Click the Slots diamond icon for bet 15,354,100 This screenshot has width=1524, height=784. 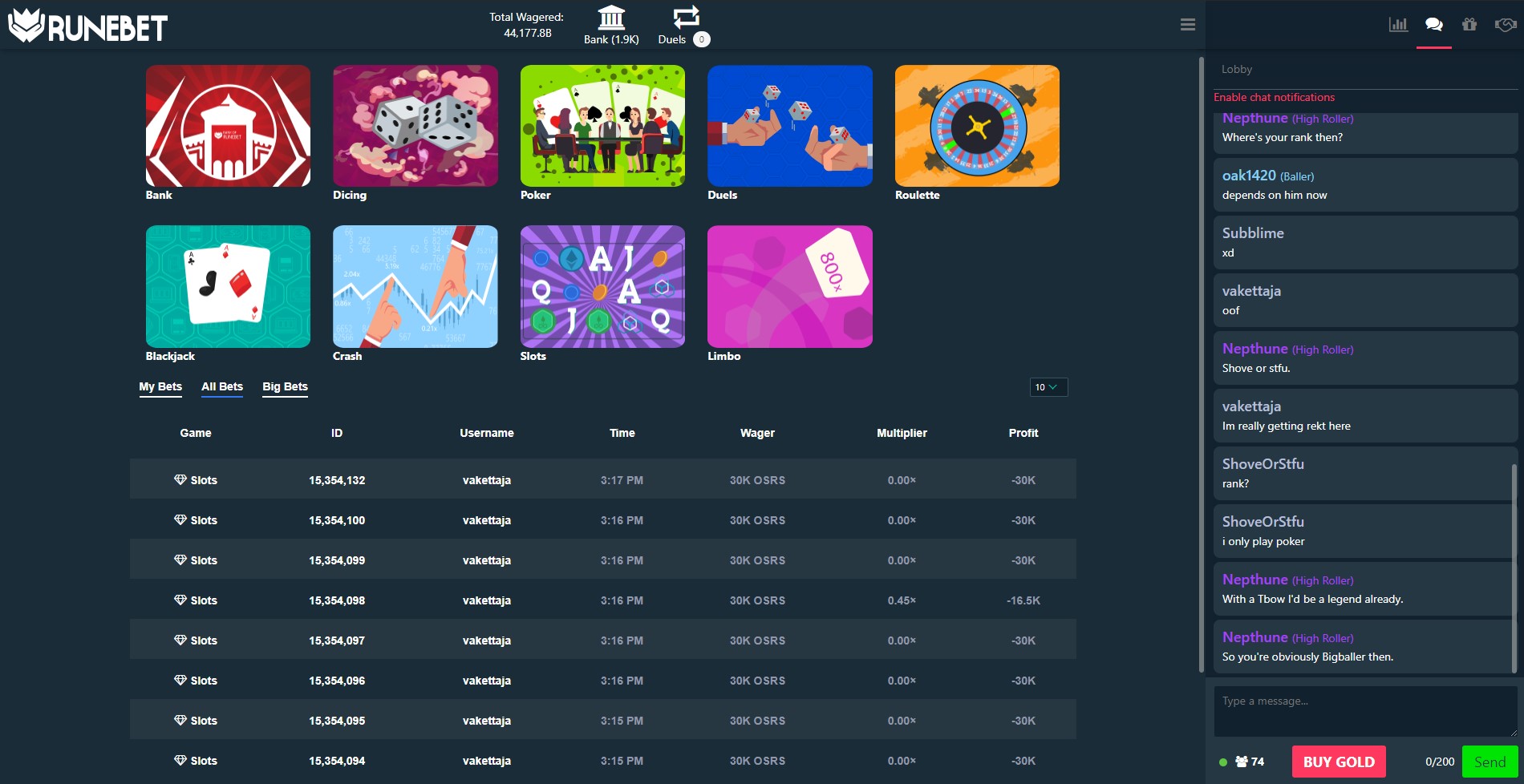(180, 519)
